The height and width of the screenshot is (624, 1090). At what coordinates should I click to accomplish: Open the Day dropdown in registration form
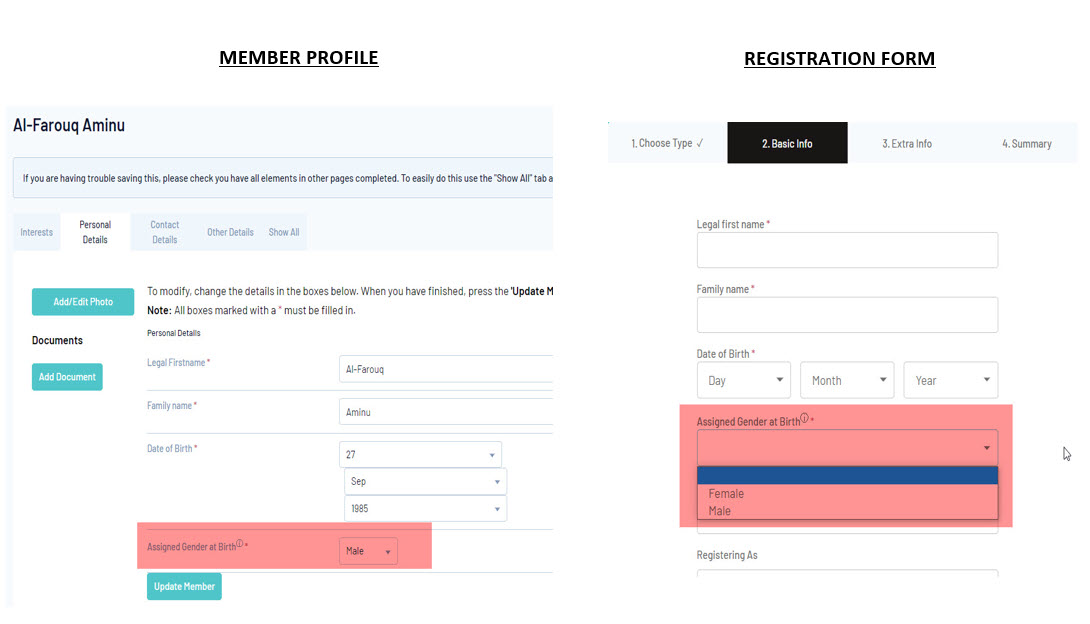coord(743,380)
